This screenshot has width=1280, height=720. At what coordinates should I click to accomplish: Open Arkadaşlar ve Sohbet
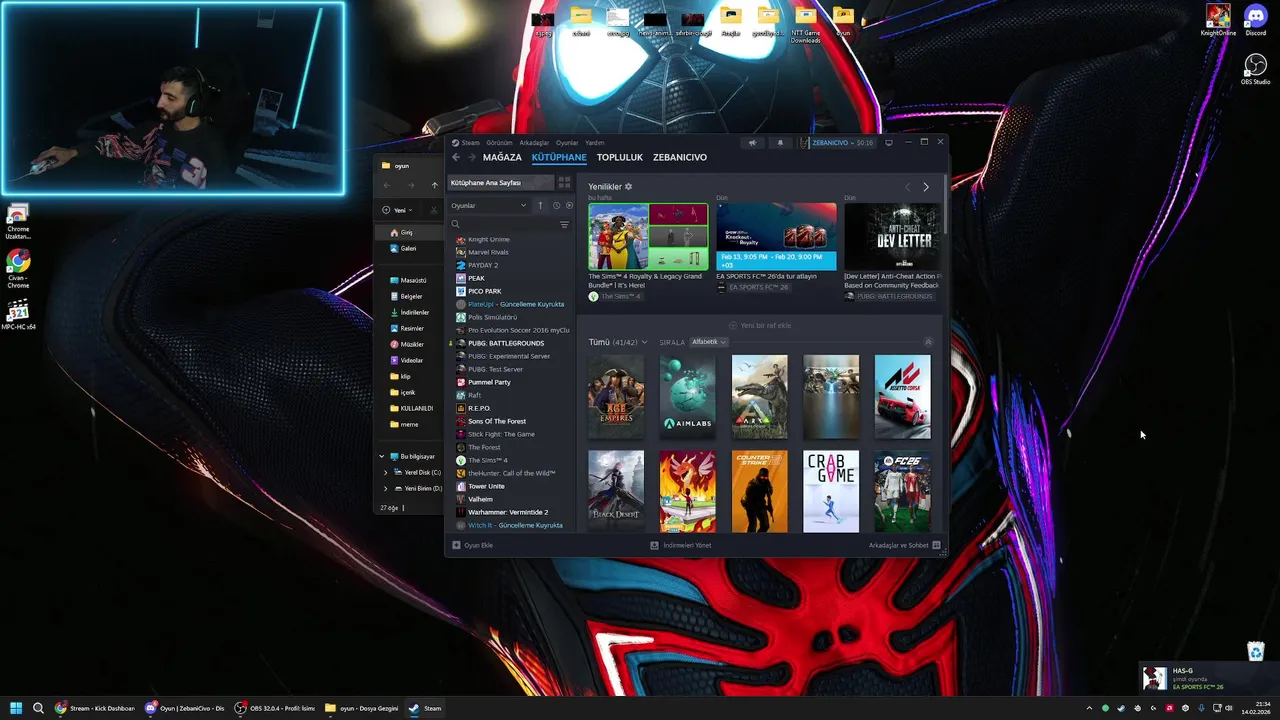click(905, 545)
